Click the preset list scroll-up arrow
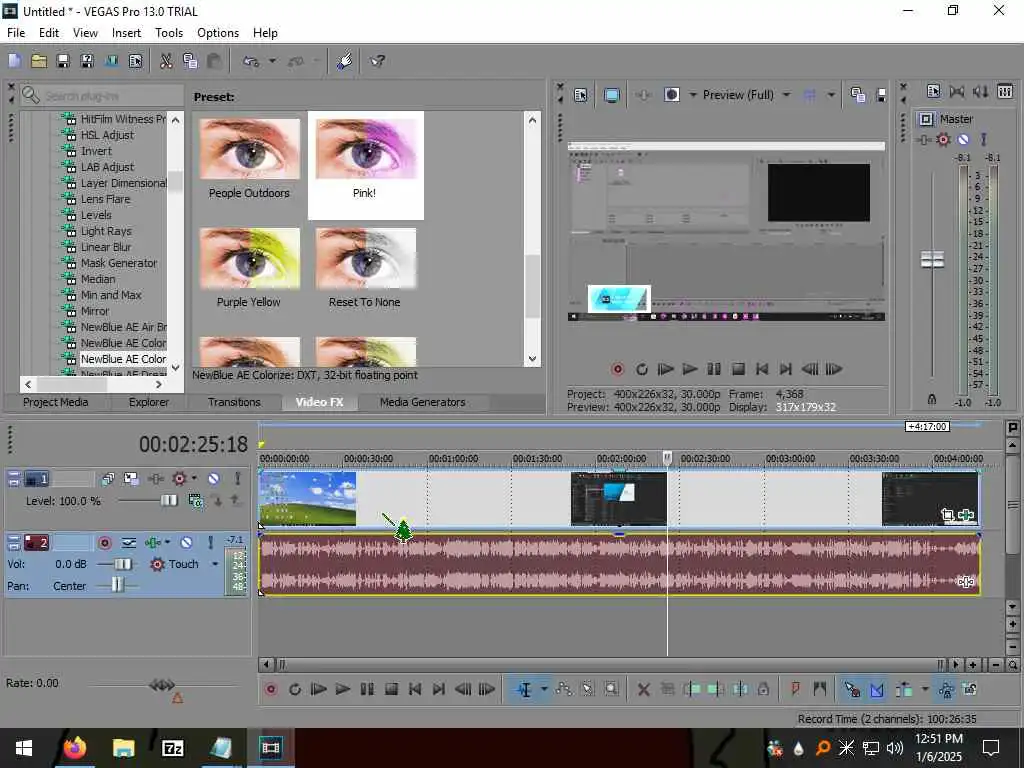Screen dimensions: 1024x768 (532, 120)
